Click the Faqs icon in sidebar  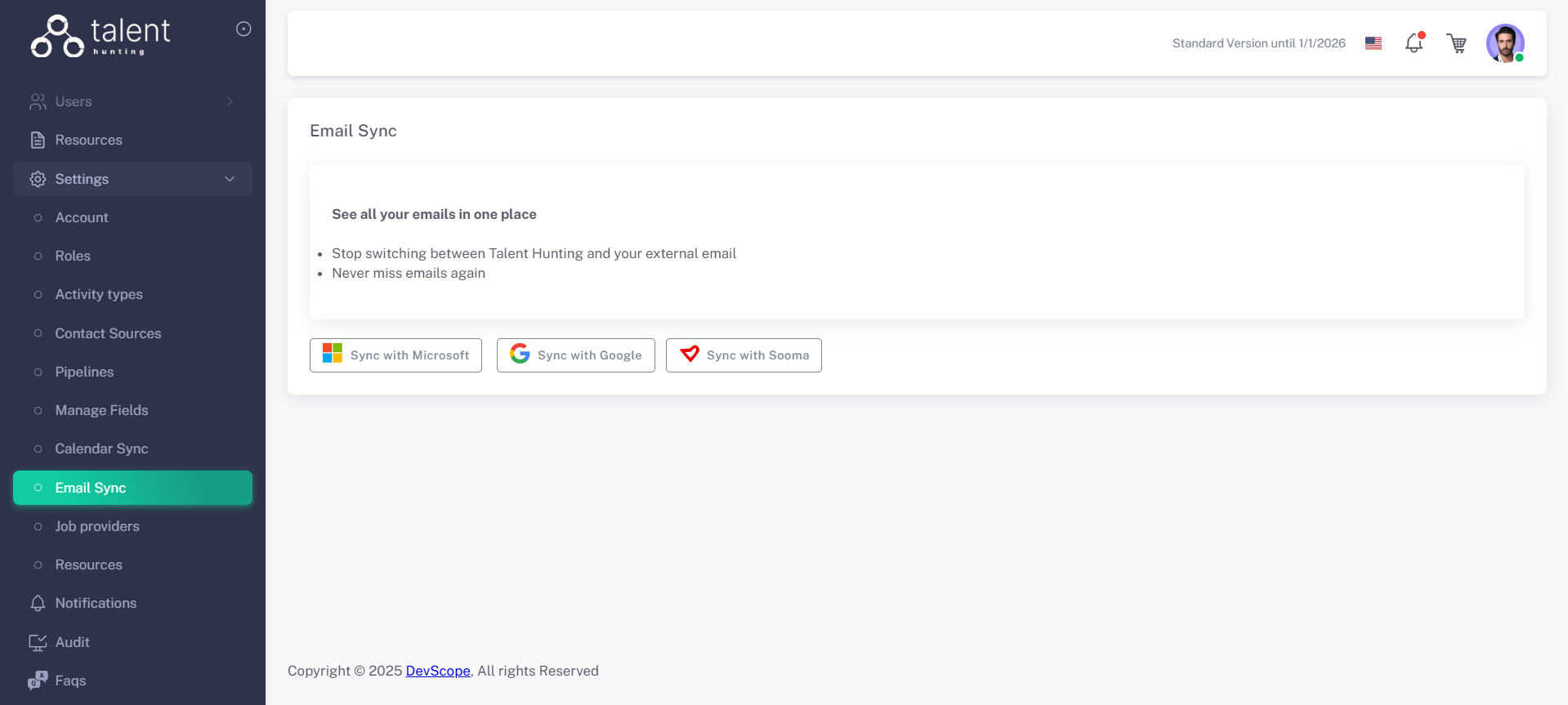(38, 680)
